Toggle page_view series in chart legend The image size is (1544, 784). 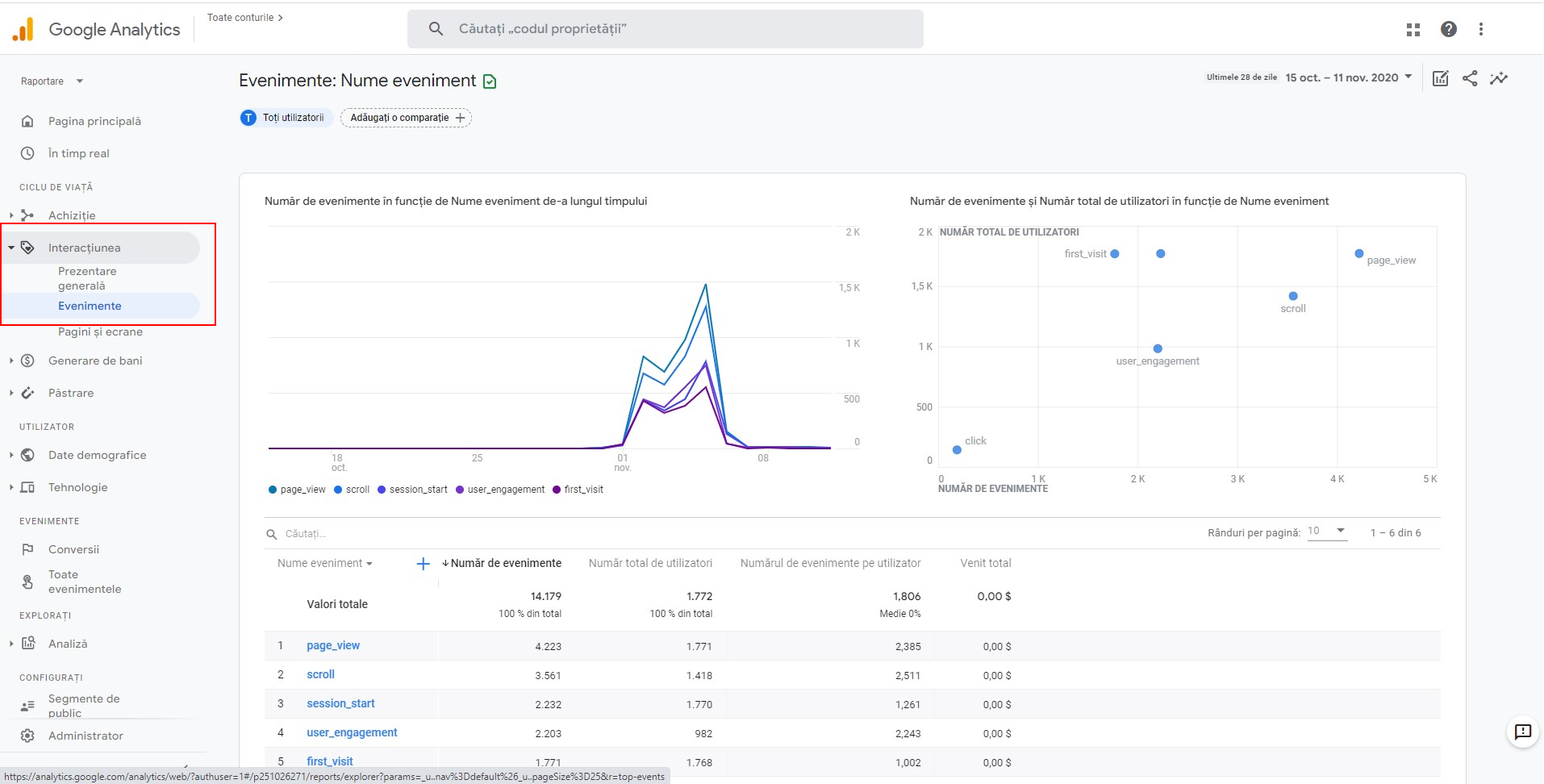(x=297, y=490)
